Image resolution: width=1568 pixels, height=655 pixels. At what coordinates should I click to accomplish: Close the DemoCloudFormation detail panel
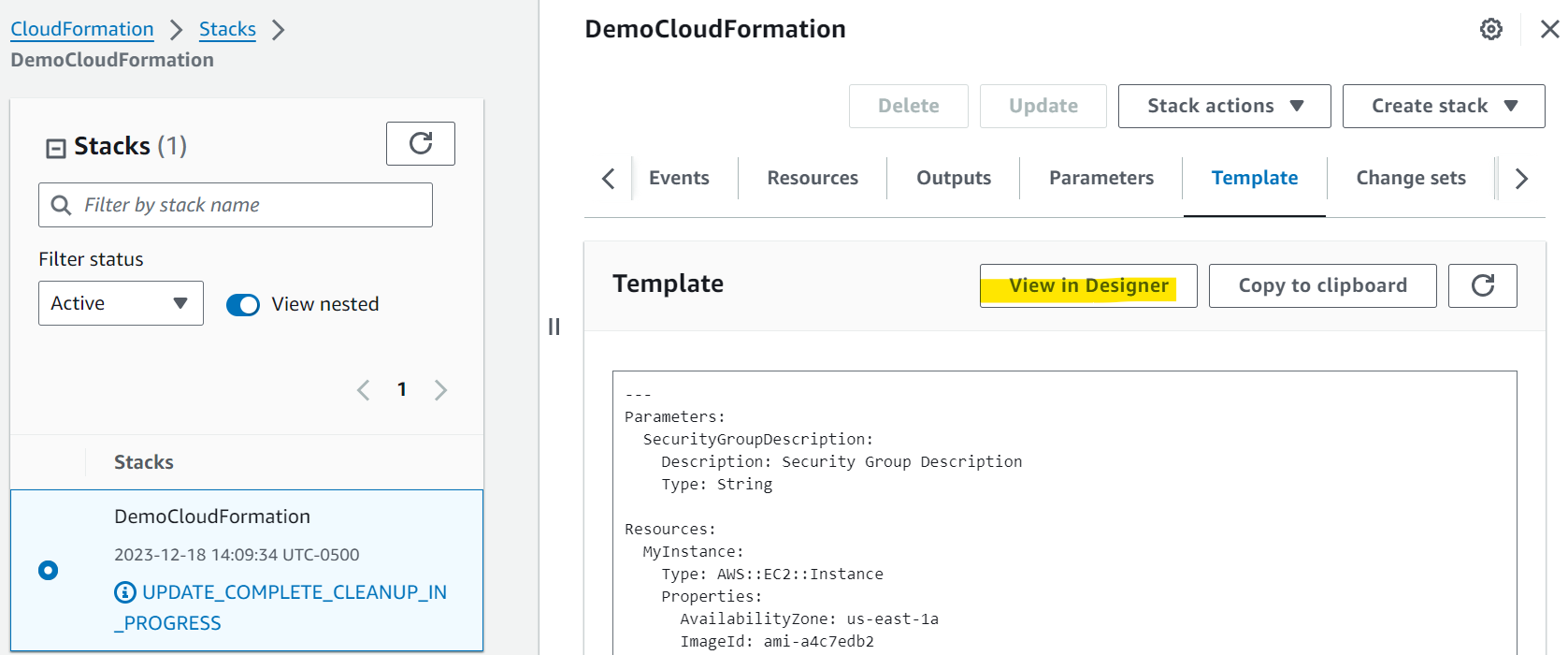[1549, 29]
